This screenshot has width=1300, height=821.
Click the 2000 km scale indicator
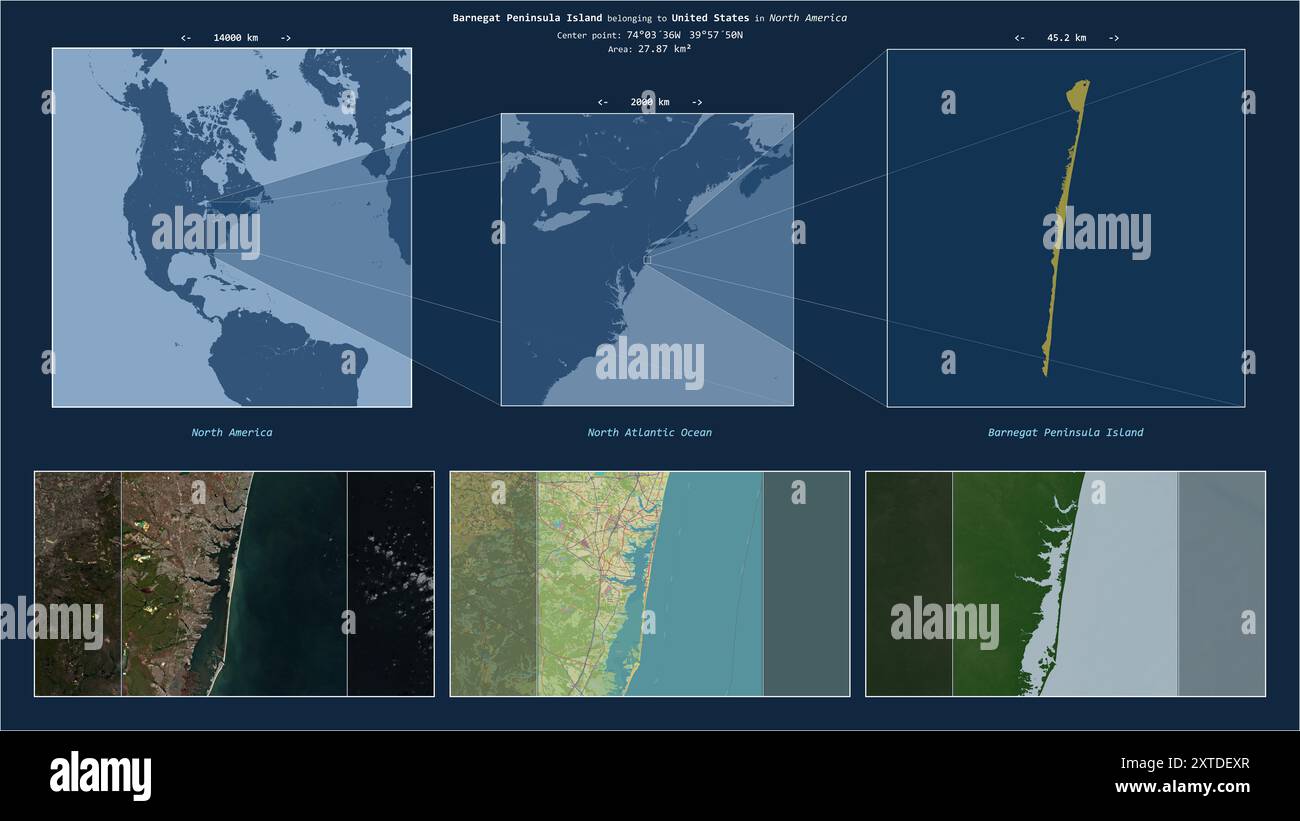tap(650, 102)
